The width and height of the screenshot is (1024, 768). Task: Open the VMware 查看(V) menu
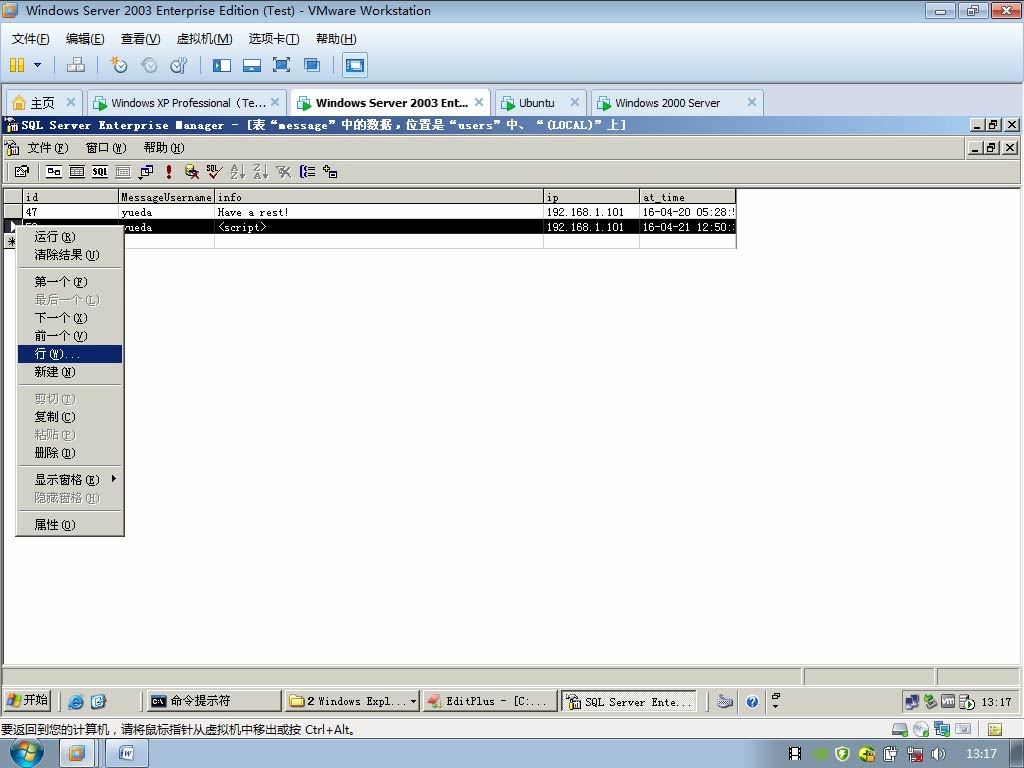click(140, 39)
